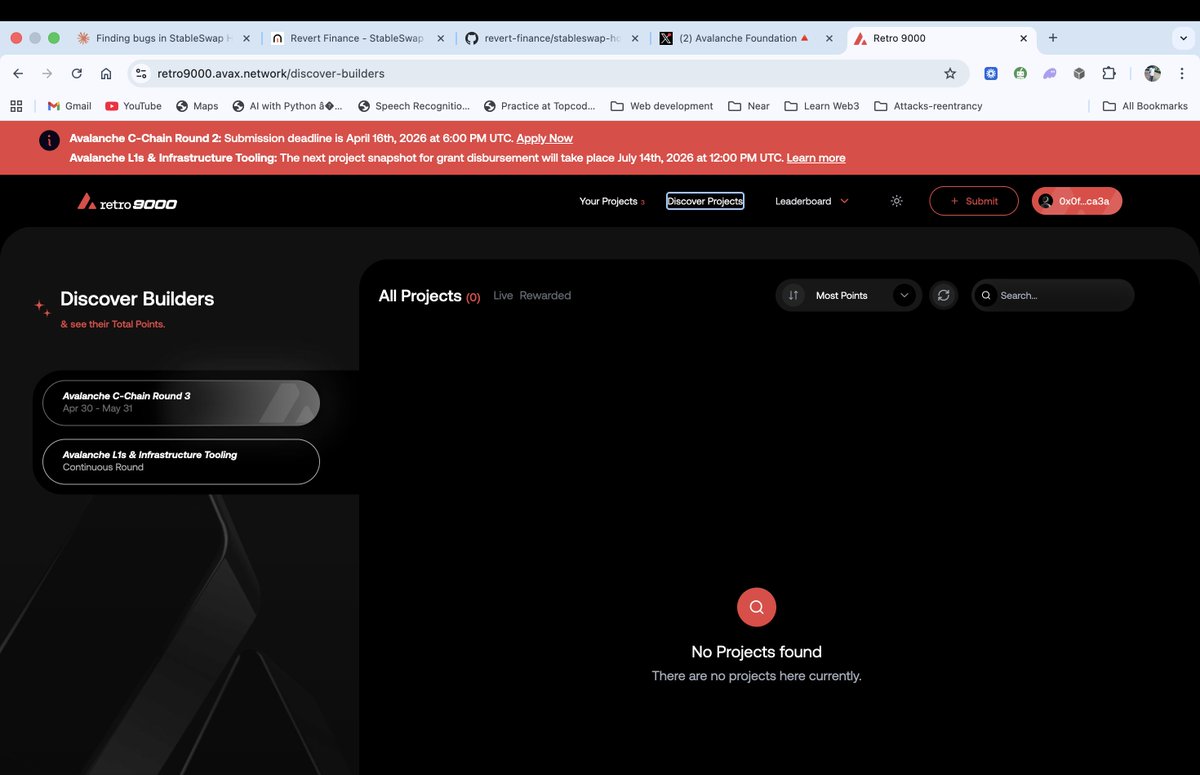This screenshot has height=775, width=1200.
Task: Open the Most Points sort dropdown chevron
Action: click(904, 295)
